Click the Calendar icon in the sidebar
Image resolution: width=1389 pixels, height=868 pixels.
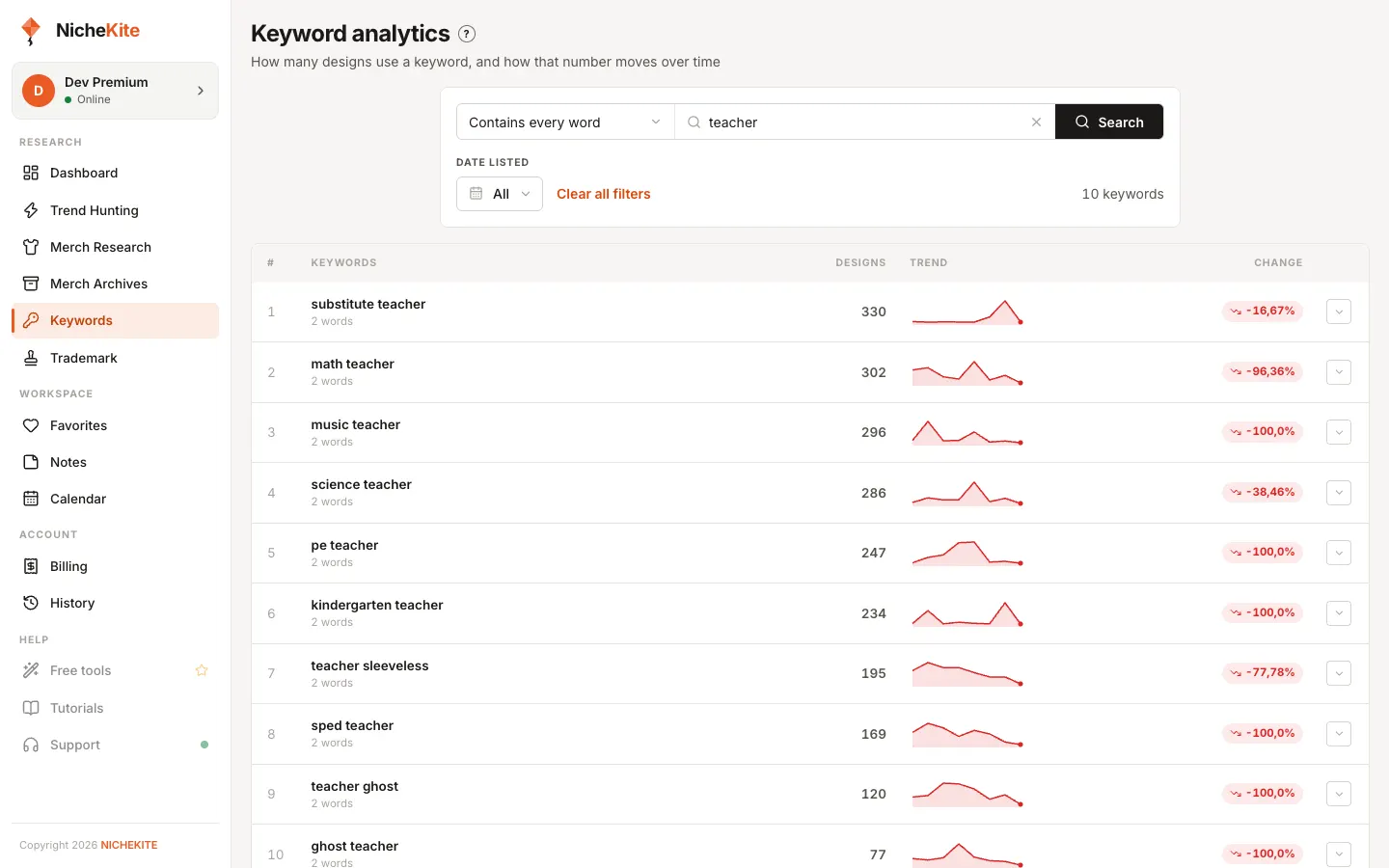[31, 499]
